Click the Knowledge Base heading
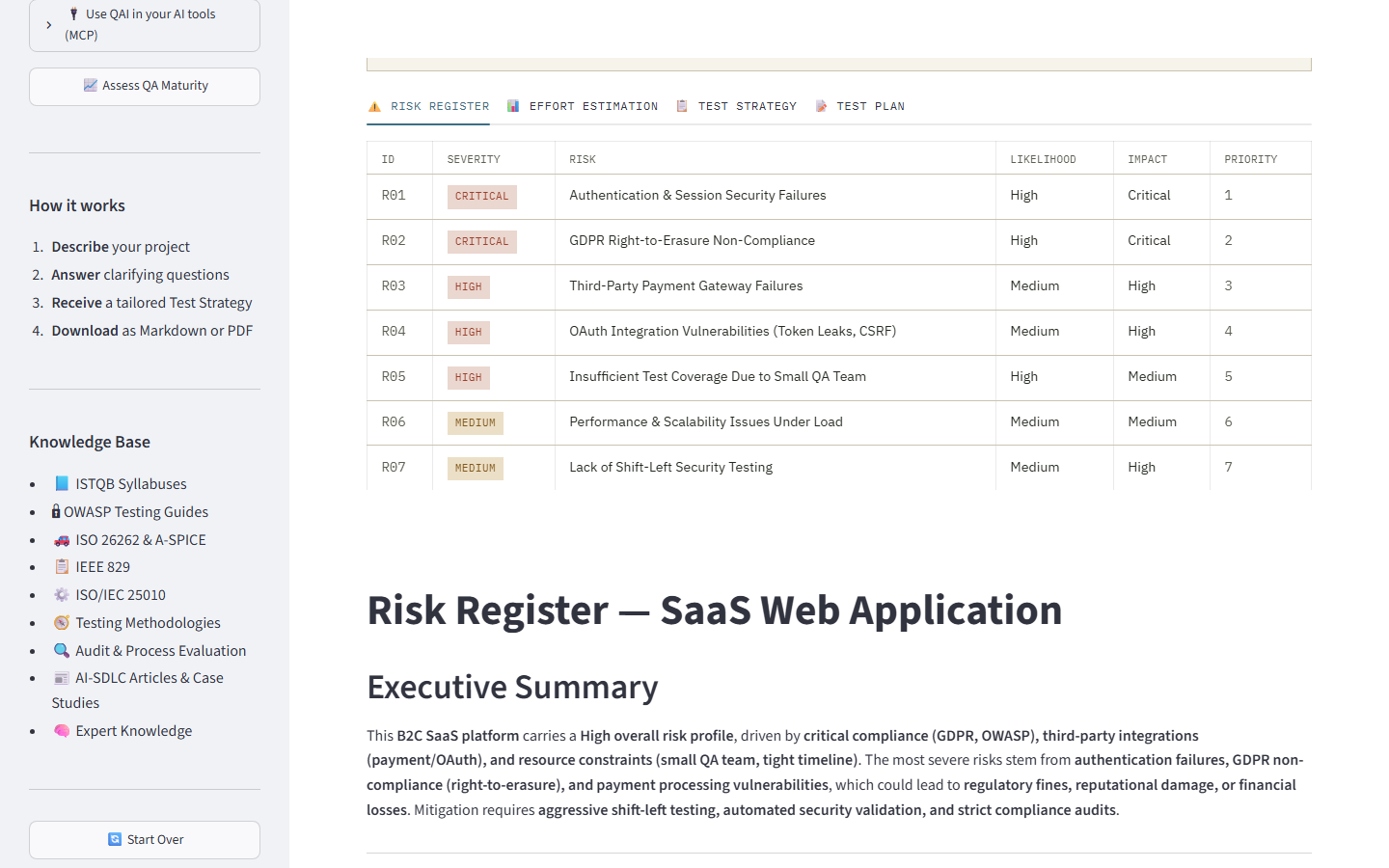1389x868 pixels. 90,442
